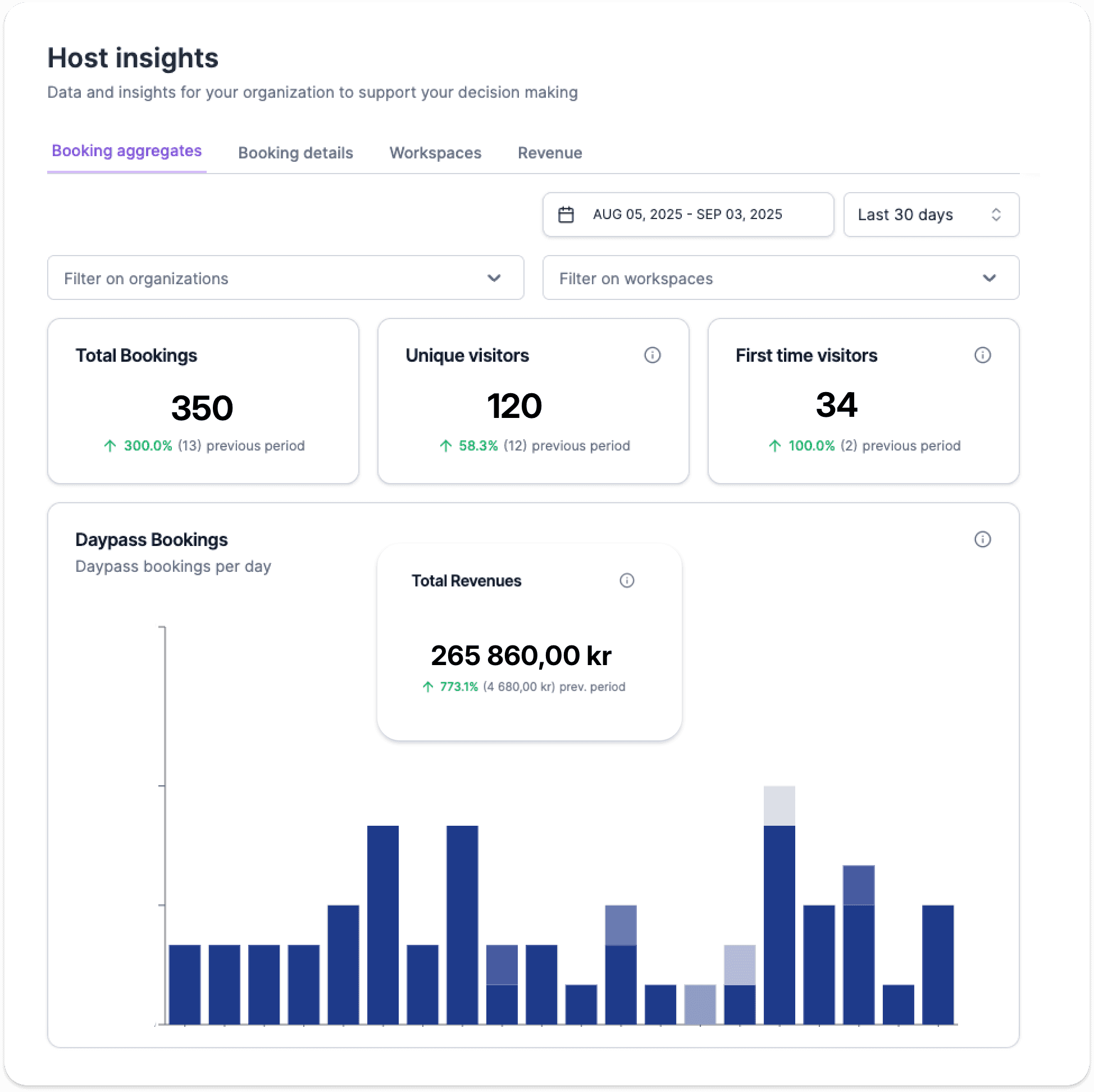The image size is (1094, 1092).
Task: Click green arrow beside 773.1% revenue change
Action: (x=428, y=687)
